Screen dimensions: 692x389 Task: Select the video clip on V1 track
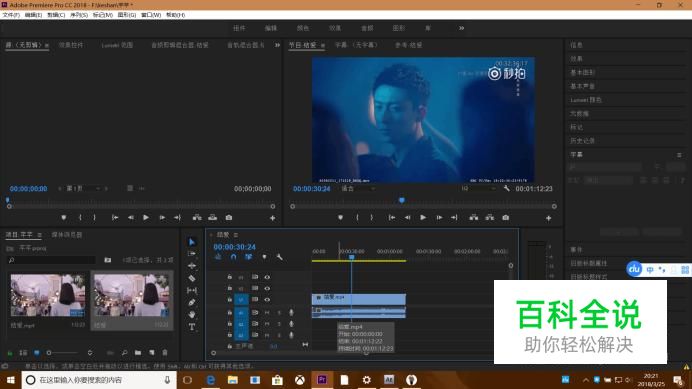pos(359,299)
